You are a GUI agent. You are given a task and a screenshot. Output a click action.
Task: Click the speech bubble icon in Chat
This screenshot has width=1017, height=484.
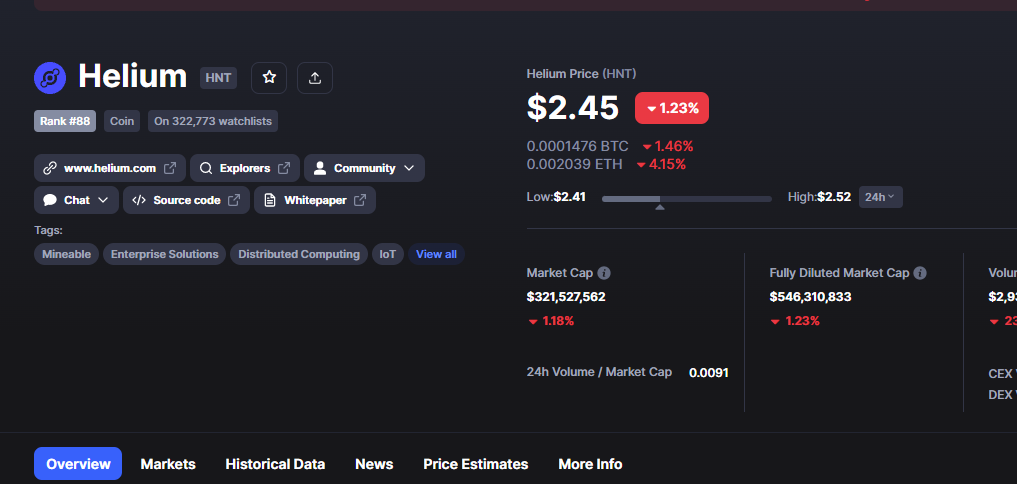[x=50, y=200]
